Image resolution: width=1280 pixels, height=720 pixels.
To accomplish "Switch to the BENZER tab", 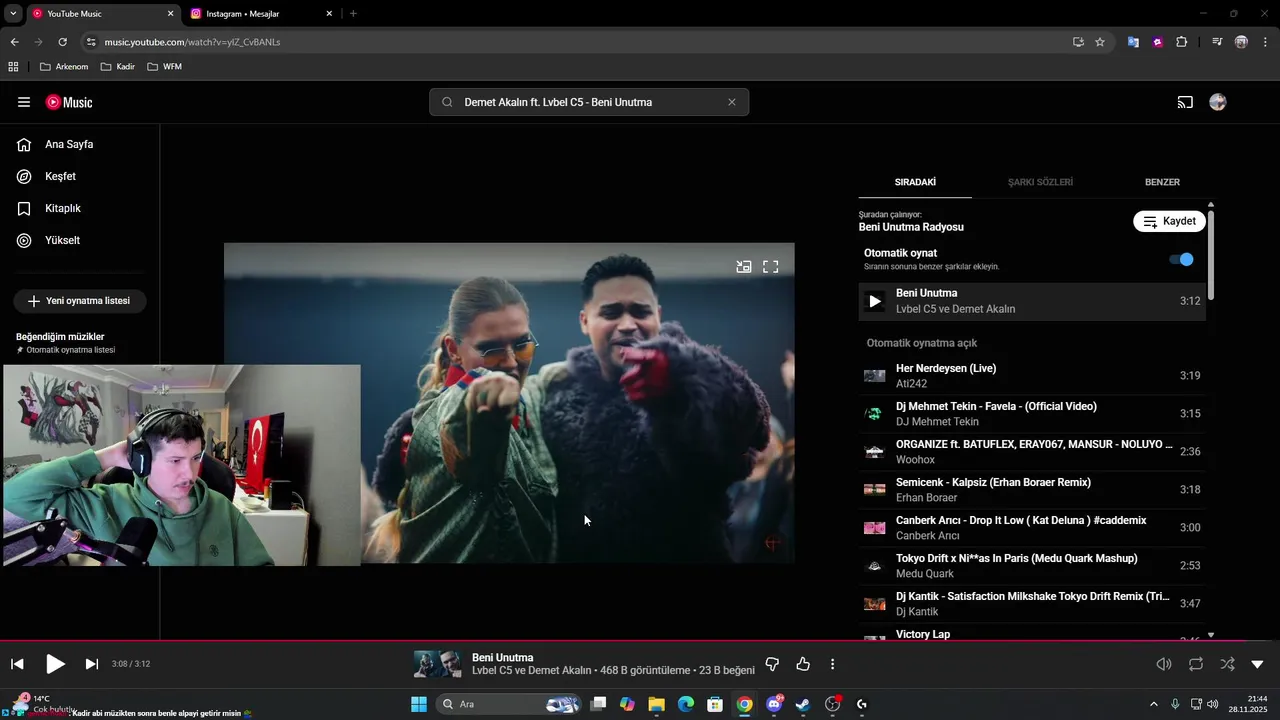I will point(1162,182).
